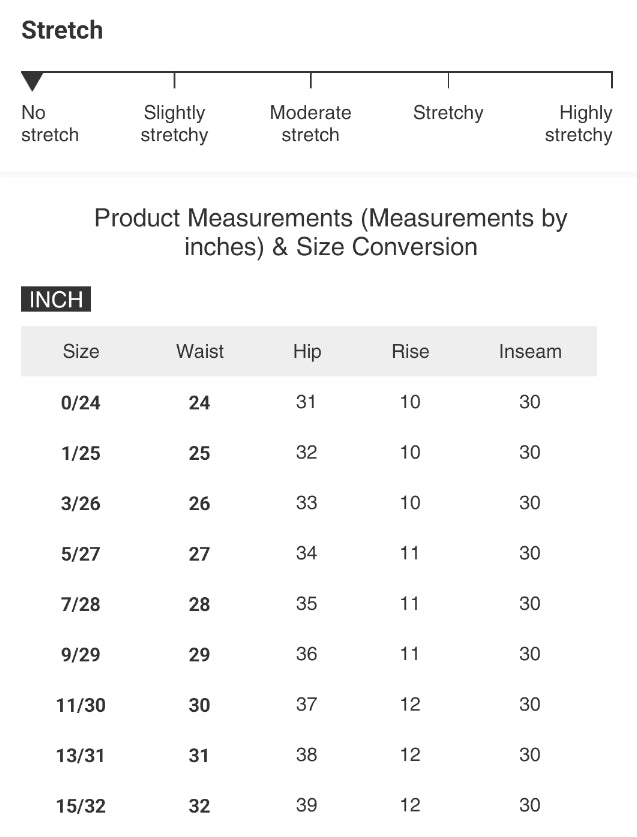
Task: Select the 5/27 size label
Action: point(81,554)
